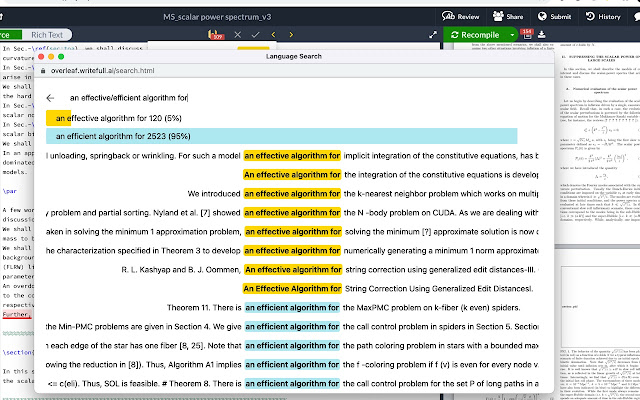Reject suggestion with the X icon
The height and width of the screenshot is (400, 640).
pos(237,35)
